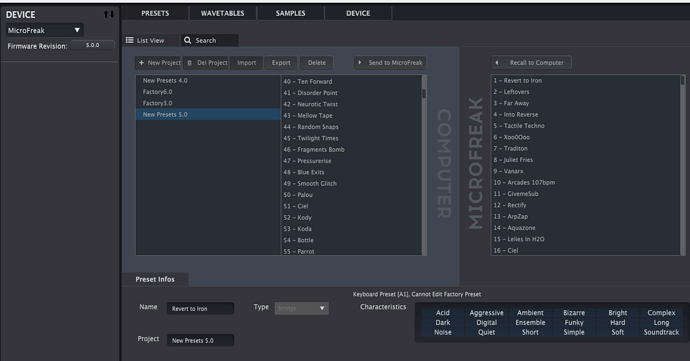The image size is (690, 361).
Task: Select MicroFreak preset 8 - Juliet Fries
Action: pyautogui.click(x=585, y=160)
